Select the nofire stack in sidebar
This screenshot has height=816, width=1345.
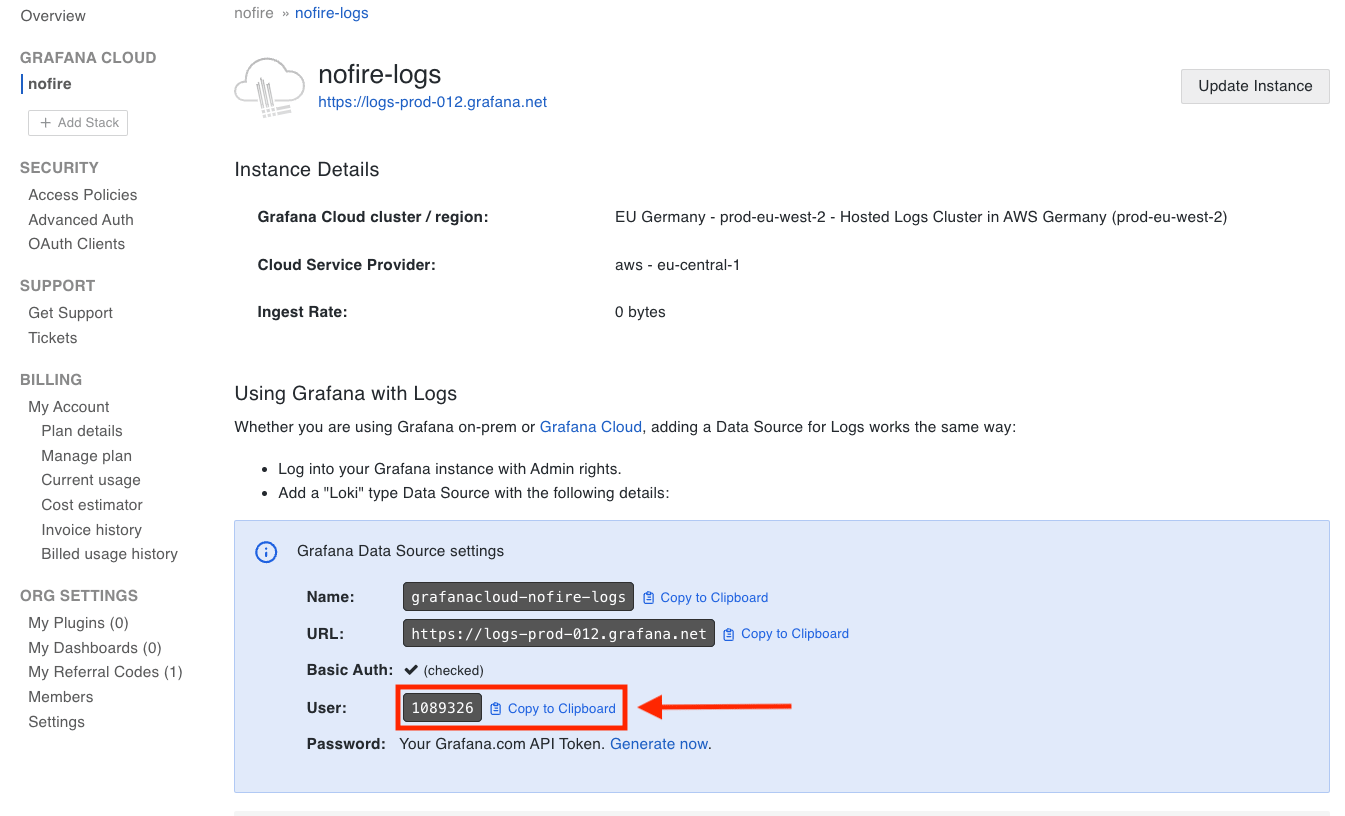tap(50, 84)
